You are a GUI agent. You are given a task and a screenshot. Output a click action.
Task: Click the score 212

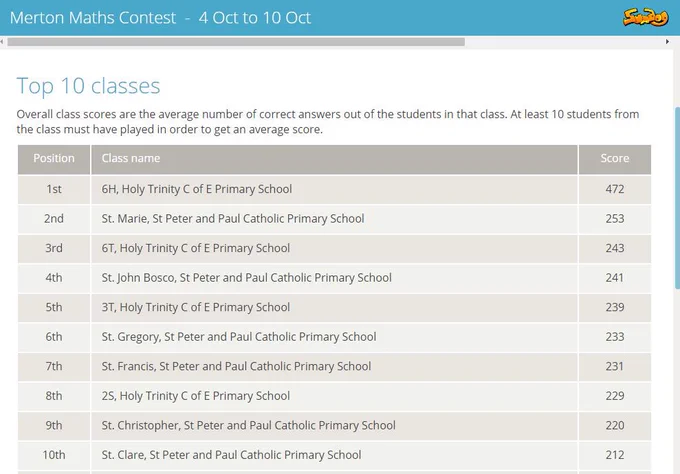point(615,454)
